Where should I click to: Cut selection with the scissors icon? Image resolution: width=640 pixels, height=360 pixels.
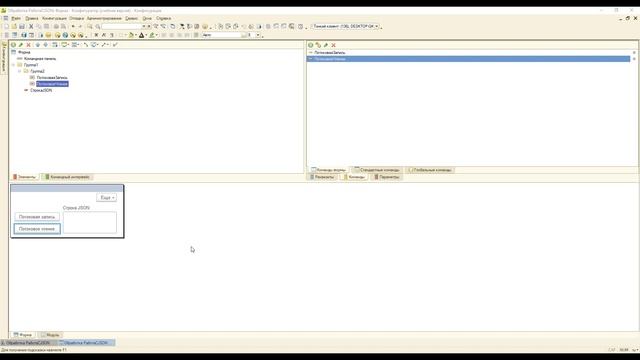31,27
